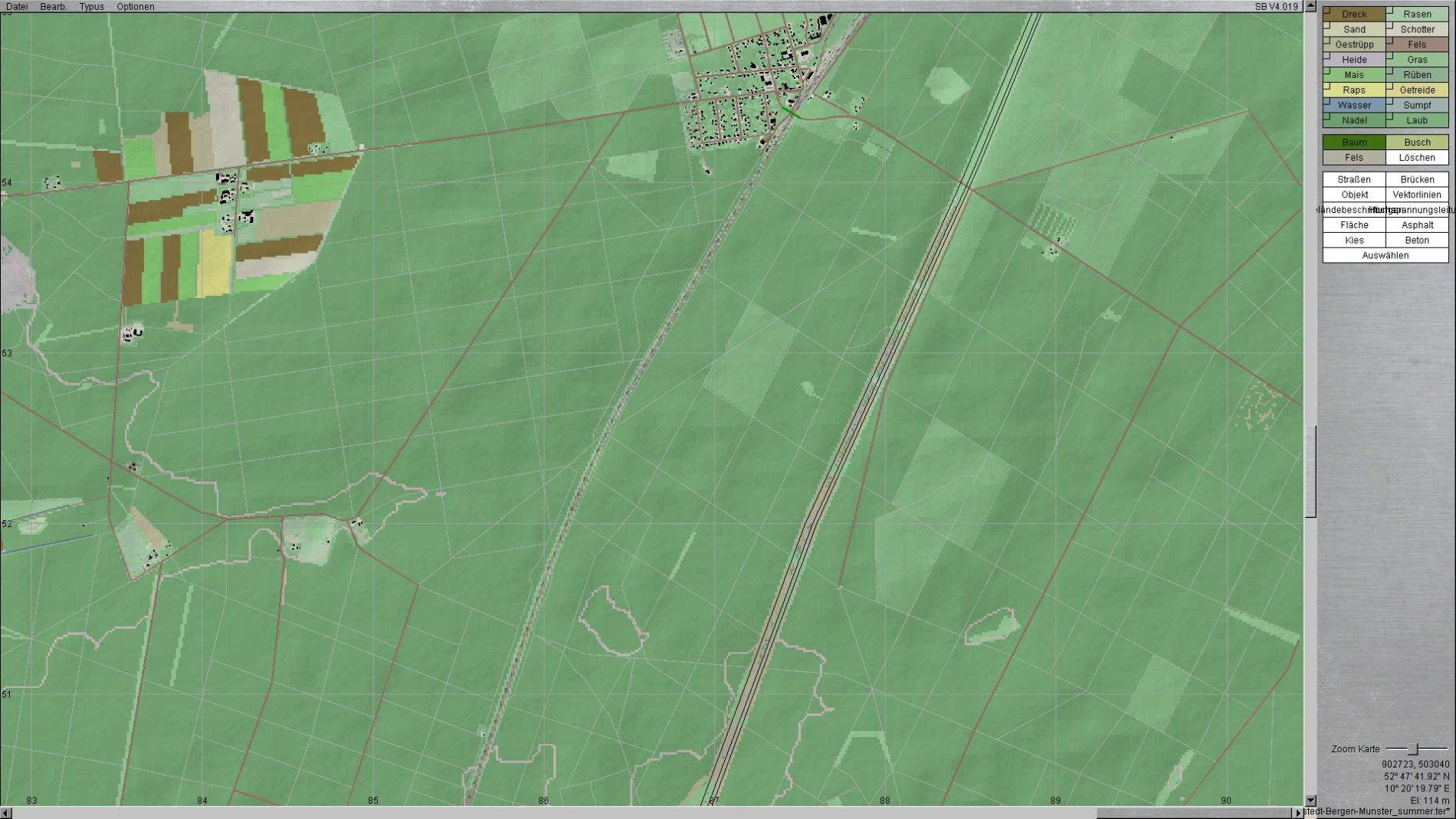Expand the Typus dropdown menu
The image size is (1456, 819).
pos(91,6)
